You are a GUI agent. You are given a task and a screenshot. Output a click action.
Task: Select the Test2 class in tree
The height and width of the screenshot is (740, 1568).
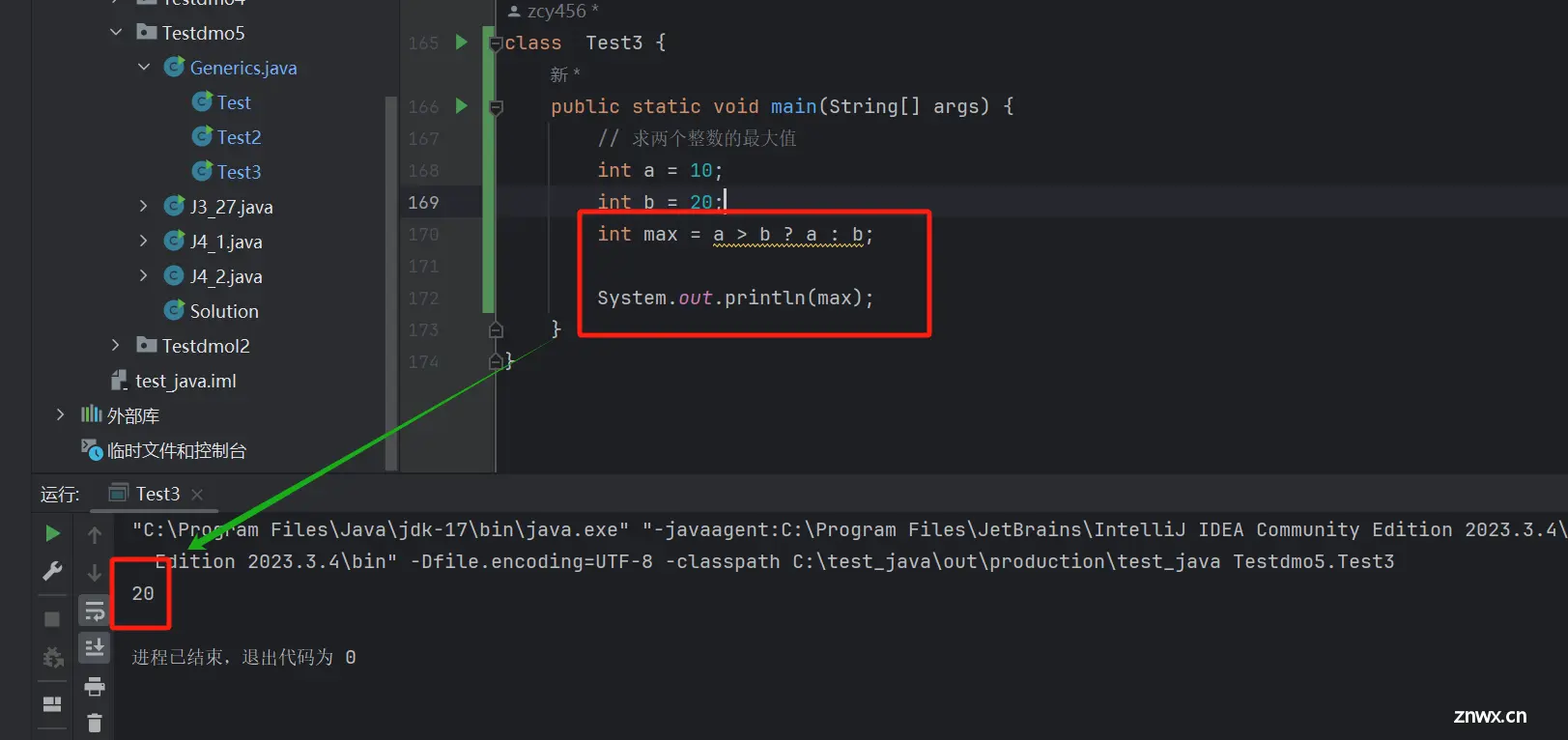239,137
